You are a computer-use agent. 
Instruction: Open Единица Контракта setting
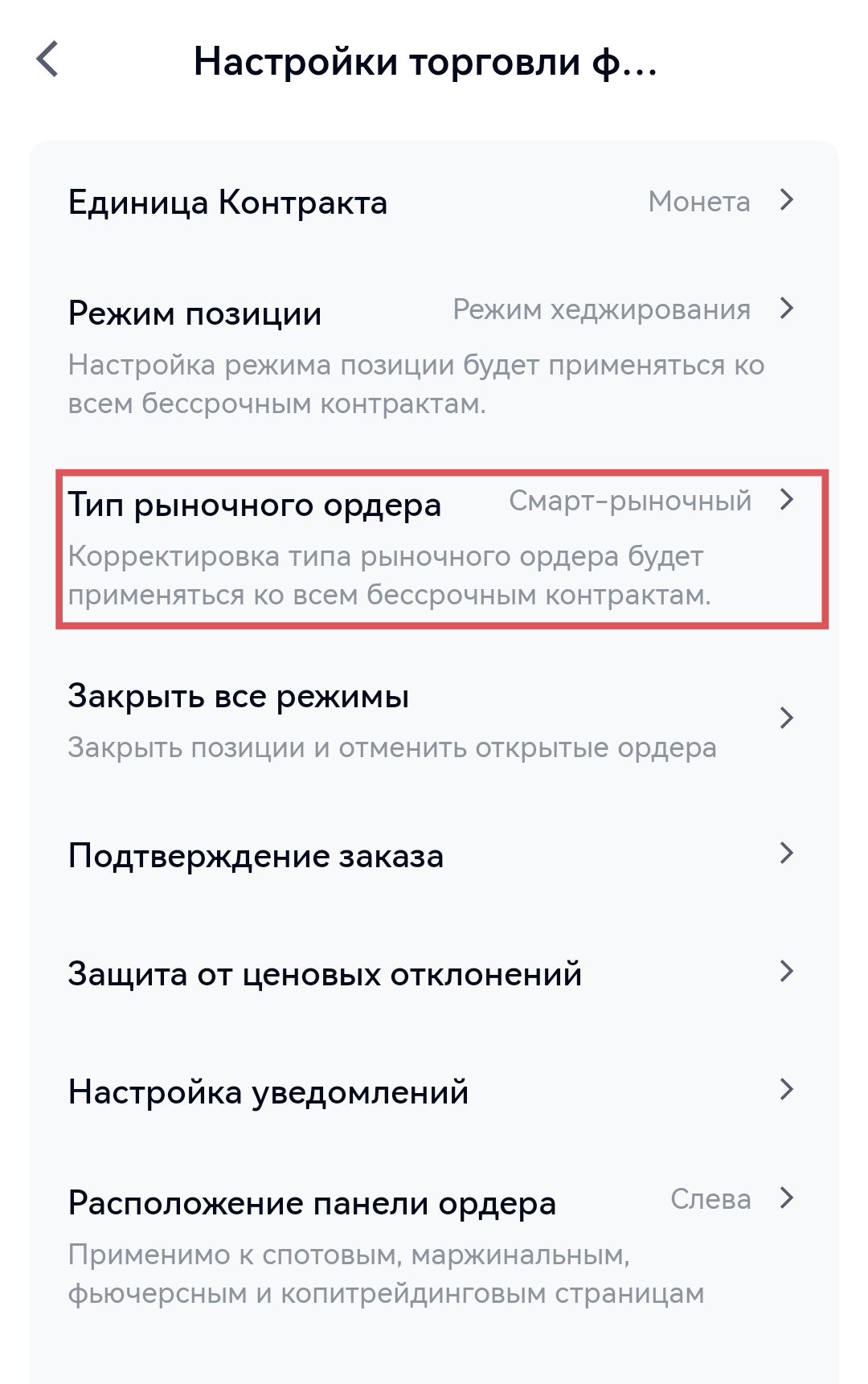227,203
